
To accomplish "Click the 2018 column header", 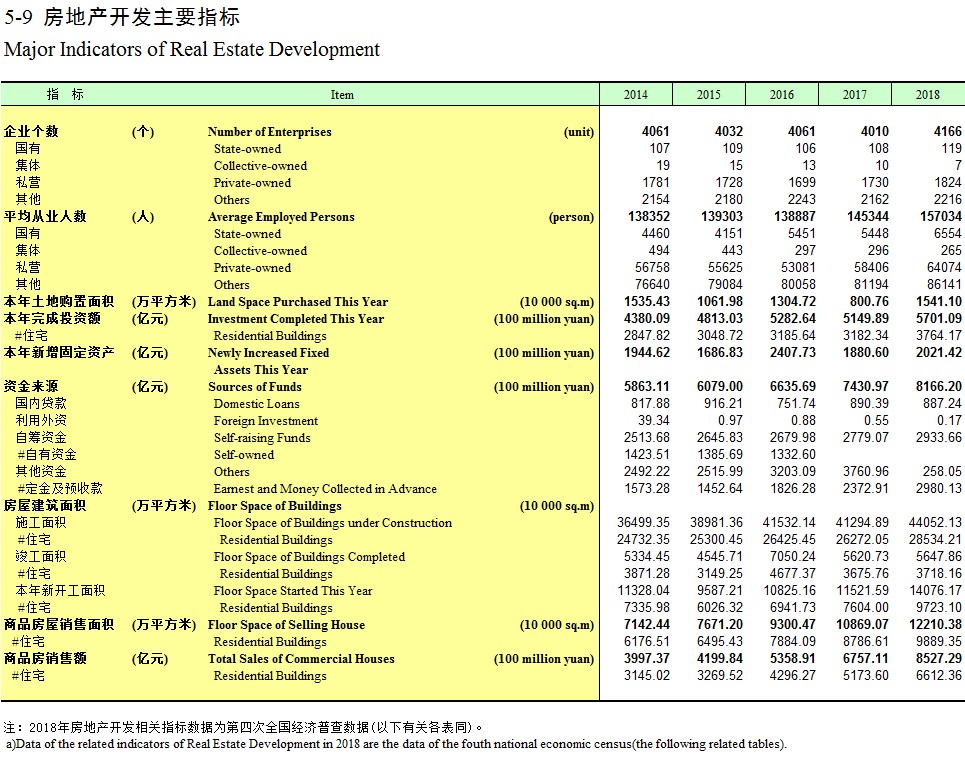I will pos(928,95).
